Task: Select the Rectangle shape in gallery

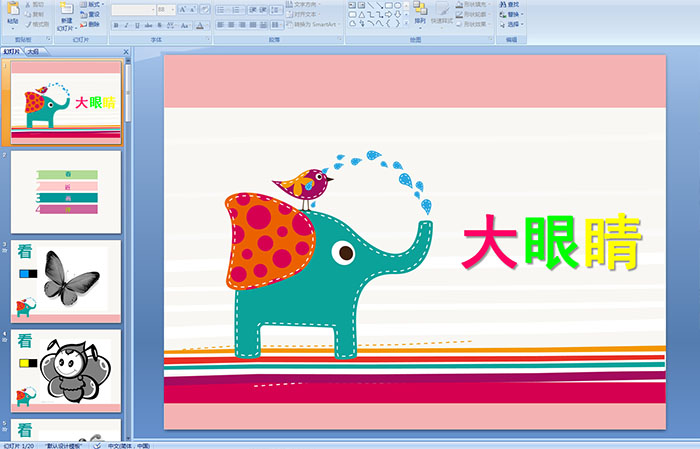Action: click(x=389, y=5)
